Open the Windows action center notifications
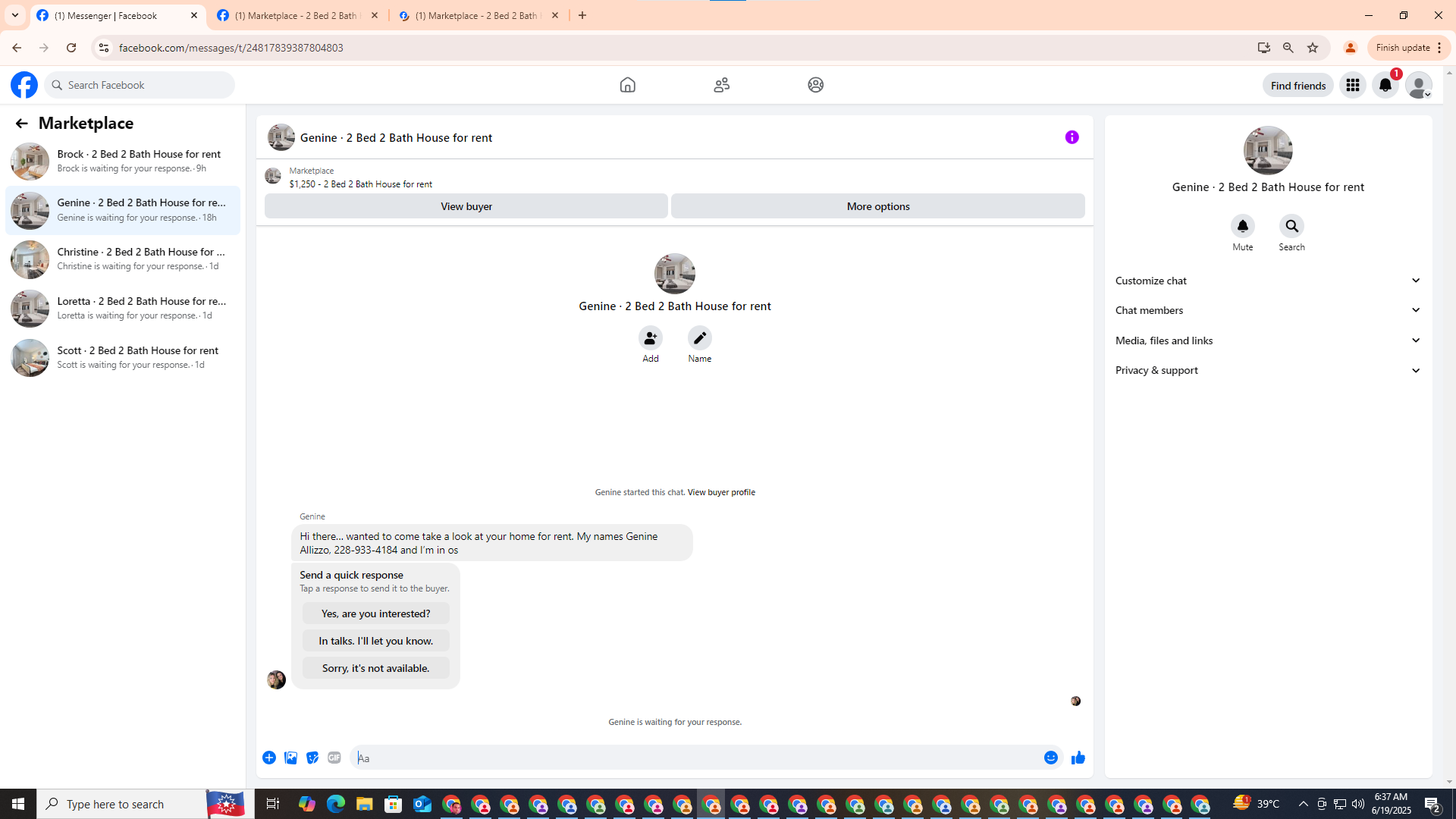Screen dimensions: 1456x819 point(1432,804)
